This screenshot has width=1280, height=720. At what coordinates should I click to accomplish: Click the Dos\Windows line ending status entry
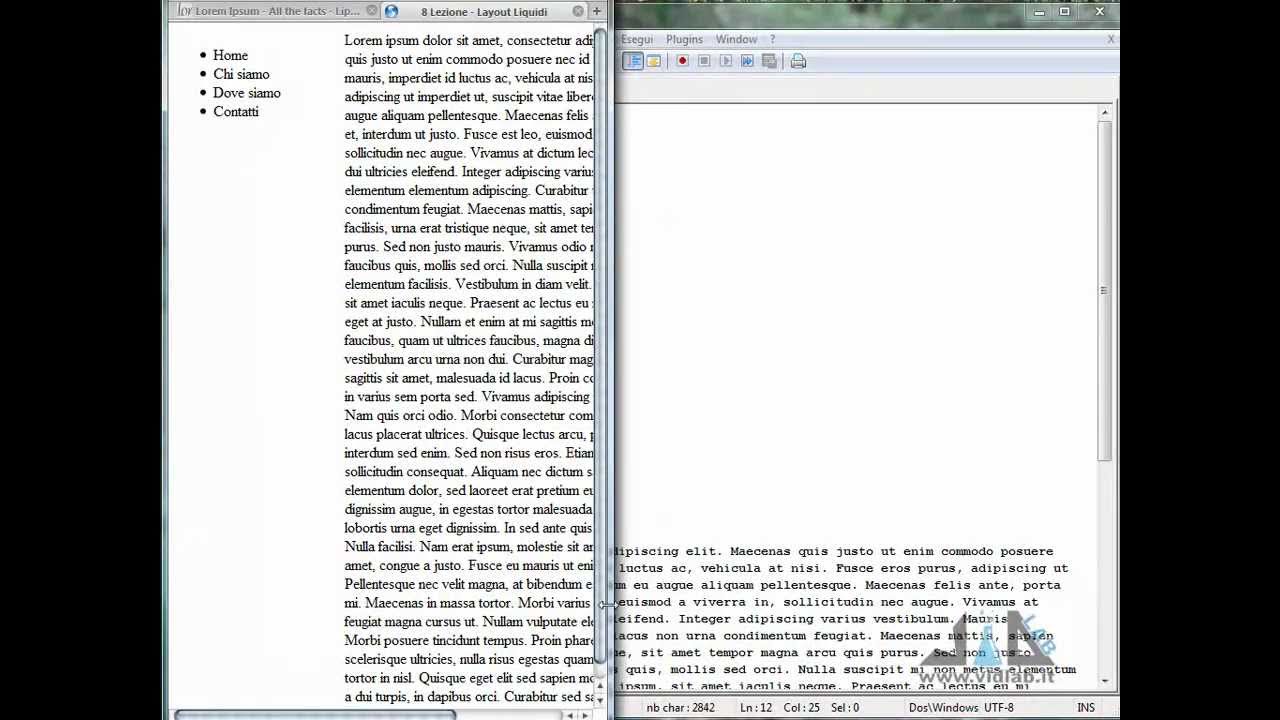(943, 708)
